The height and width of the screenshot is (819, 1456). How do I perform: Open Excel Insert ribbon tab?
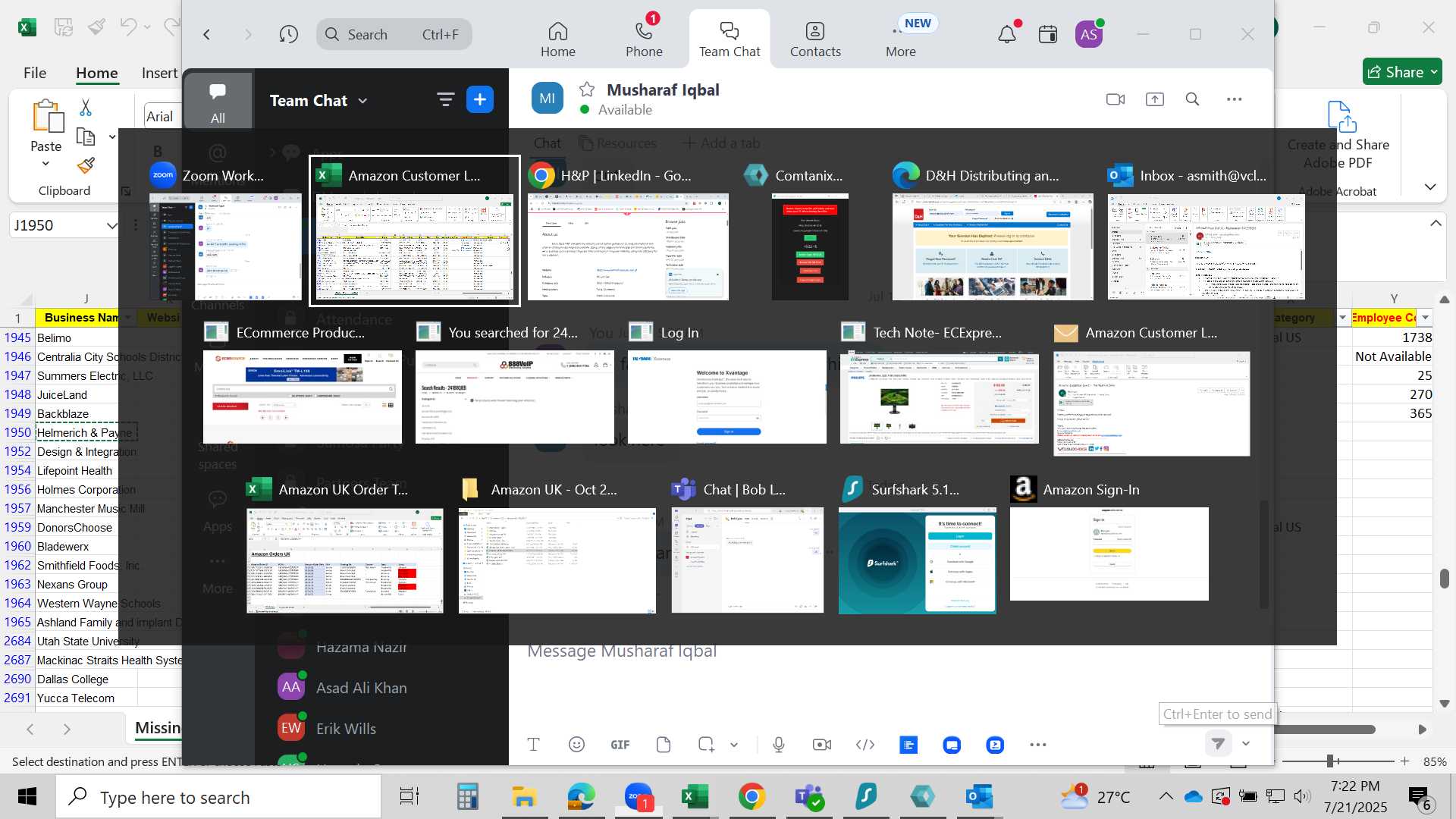159,73
